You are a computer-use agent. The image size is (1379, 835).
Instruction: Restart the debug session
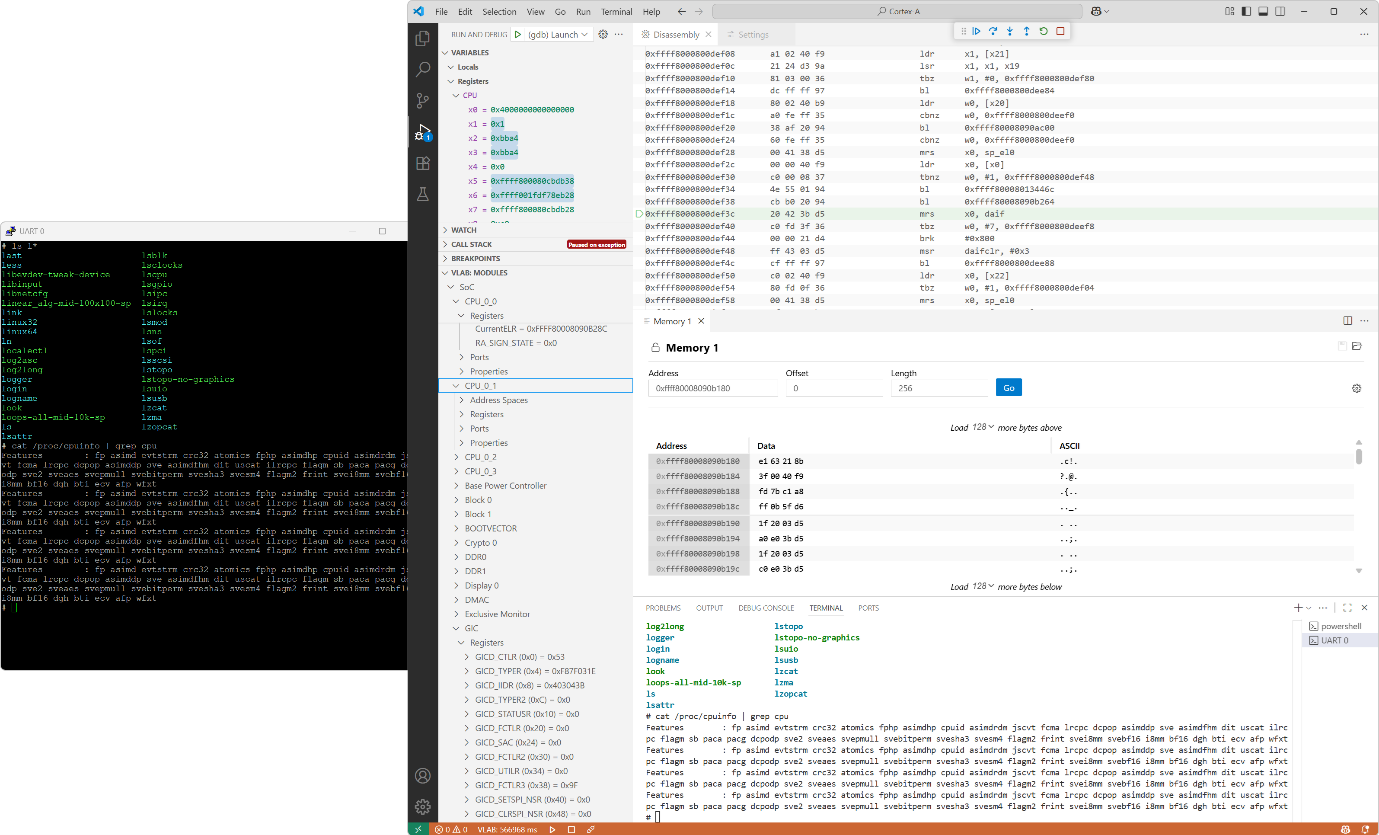[1044, 31]
